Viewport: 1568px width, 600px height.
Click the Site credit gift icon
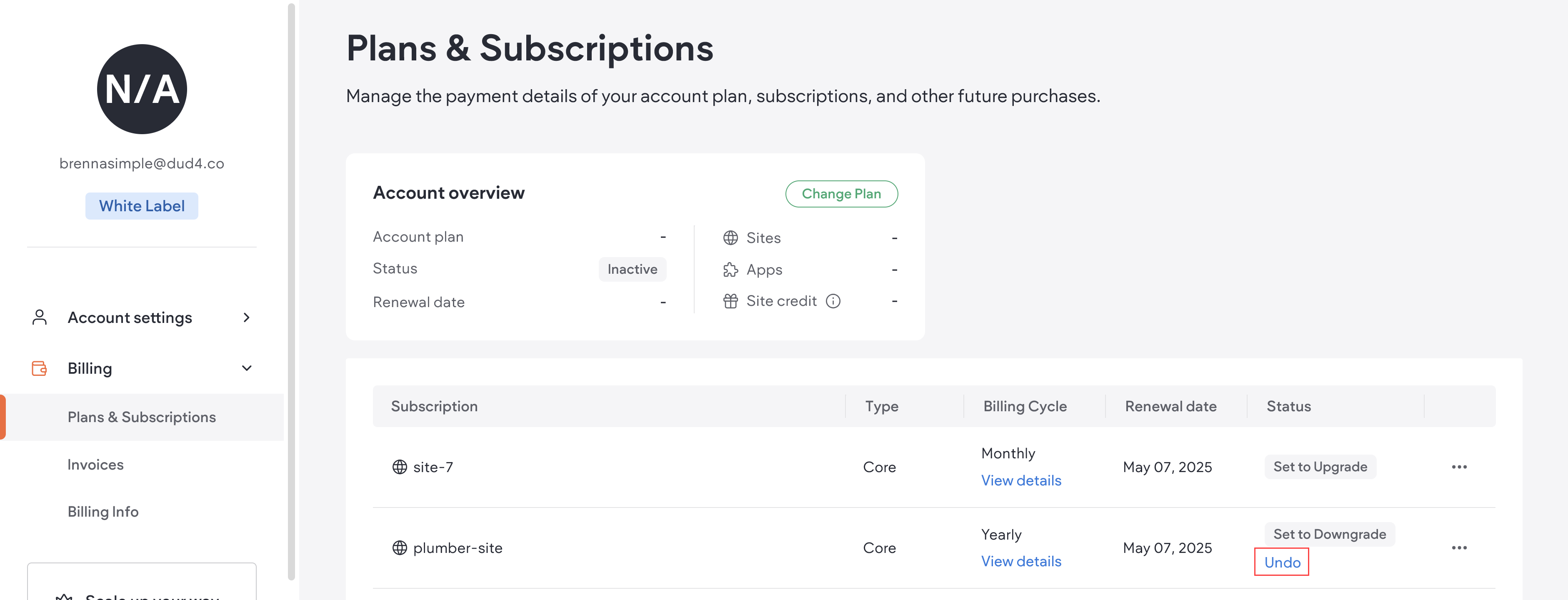pos(730,300)
